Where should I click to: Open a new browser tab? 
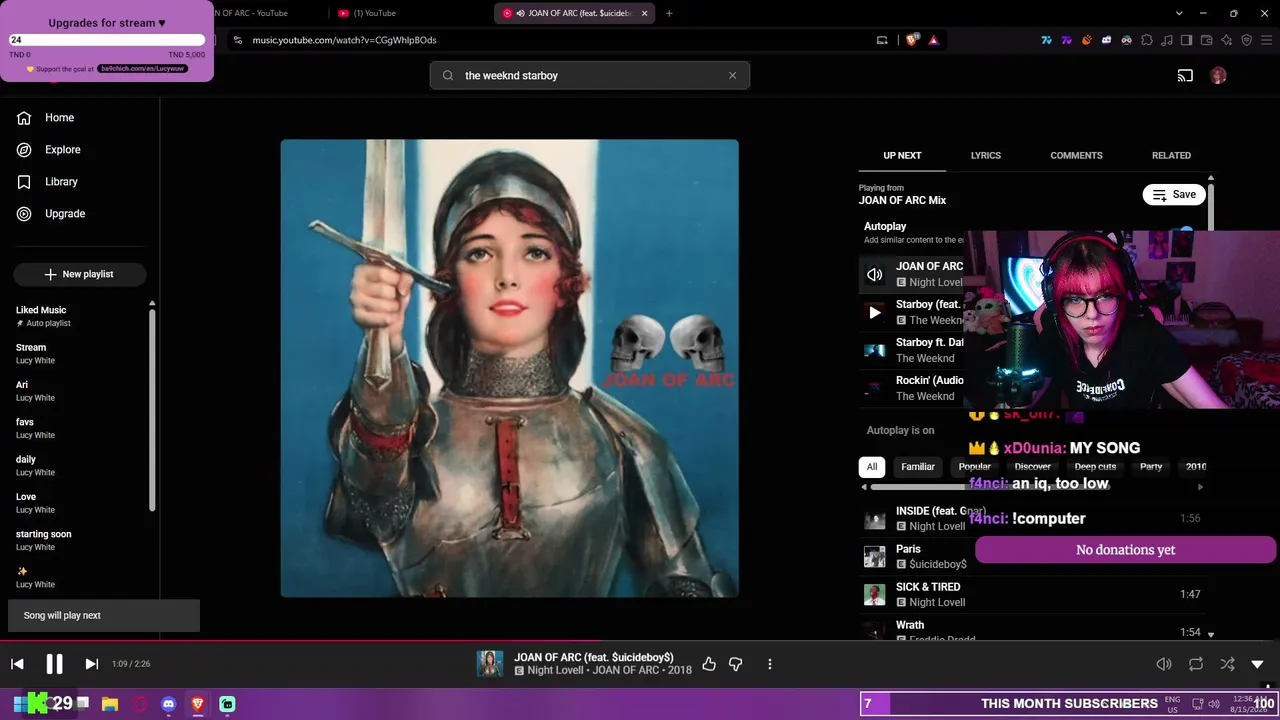669,13
